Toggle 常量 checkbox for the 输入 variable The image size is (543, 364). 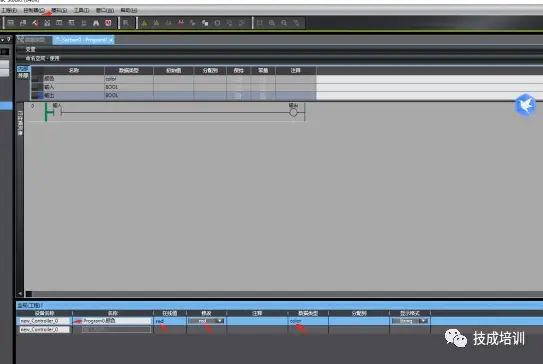click(x=263, y=87)
